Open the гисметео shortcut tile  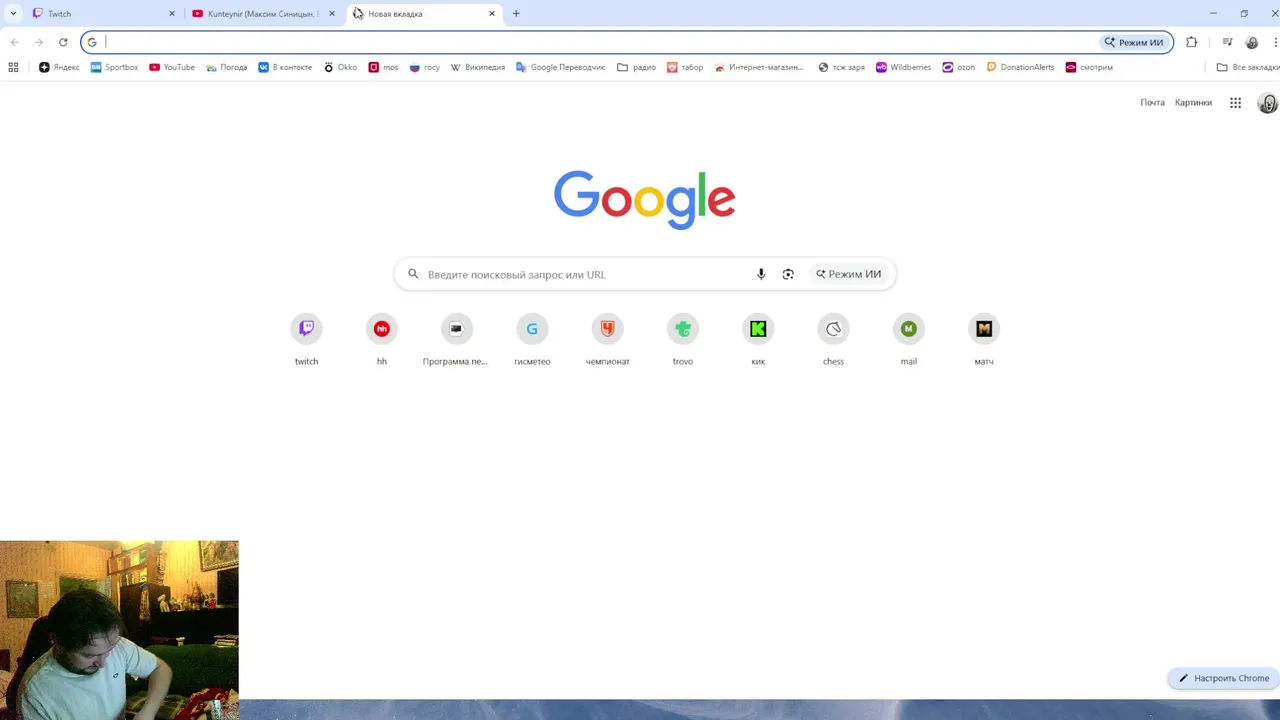[532, 339]
